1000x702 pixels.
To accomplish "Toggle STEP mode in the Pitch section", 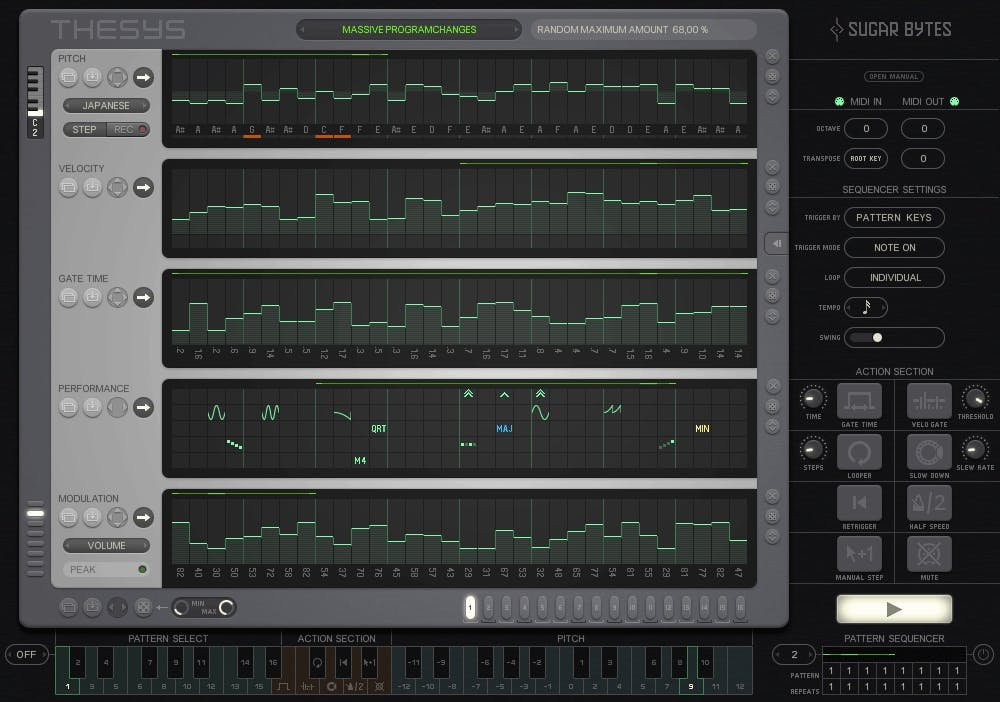I will click(84, 129).
